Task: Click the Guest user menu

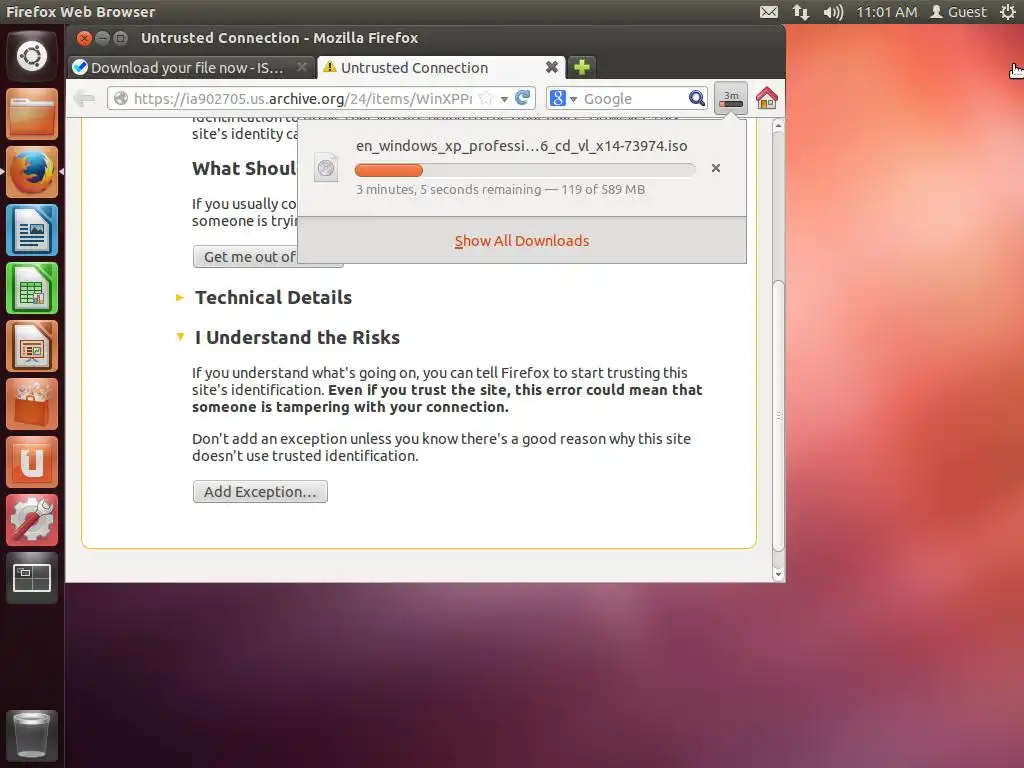Action: (958, 12)
